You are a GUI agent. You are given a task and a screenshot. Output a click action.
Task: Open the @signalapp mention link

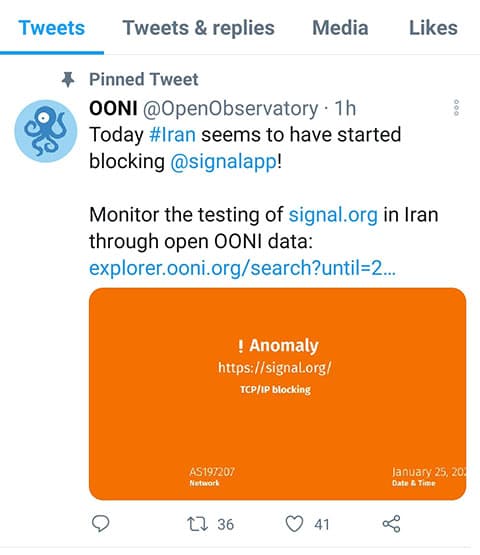224,162
